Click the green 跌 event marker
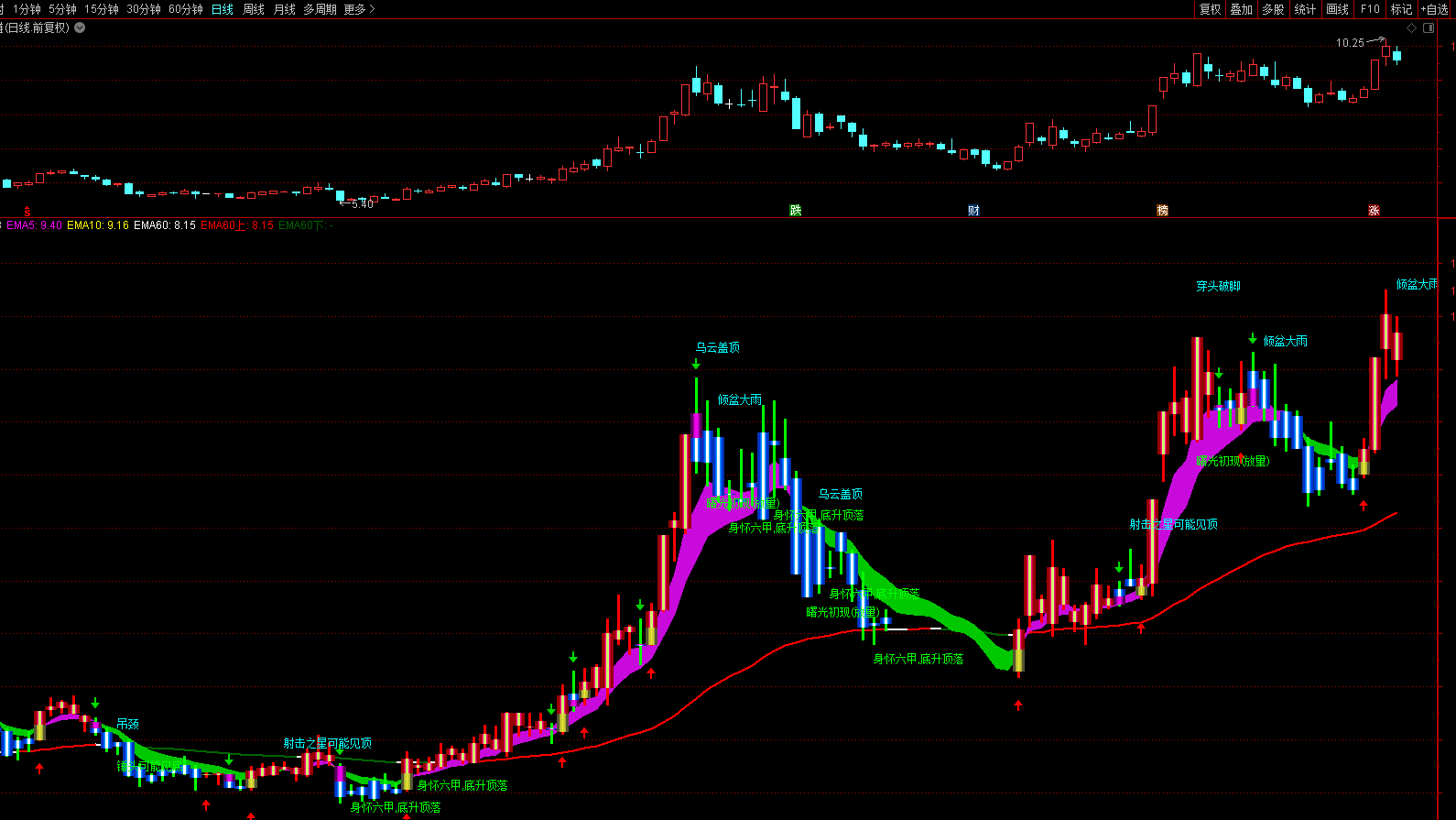The height and width of the screenshot is (820, 1456). click(x=795, y=211)
